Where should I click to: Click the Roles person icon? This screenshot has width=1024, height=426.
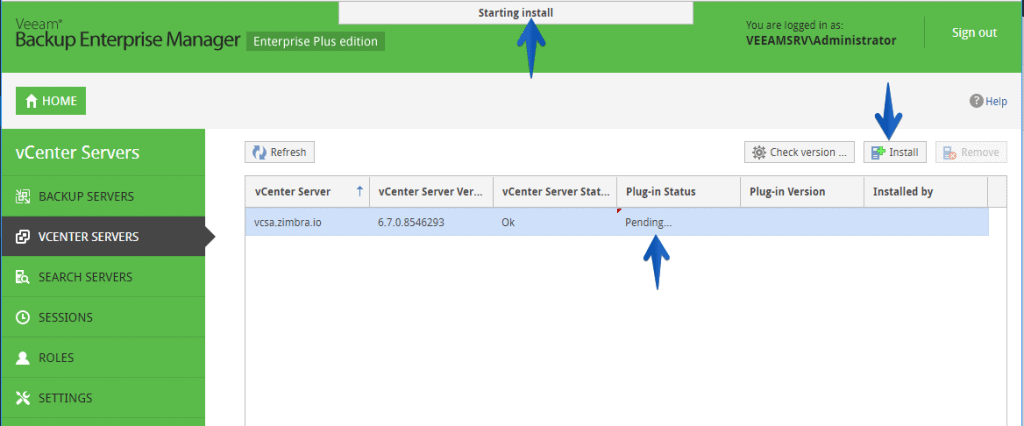(x=23, y=358)
